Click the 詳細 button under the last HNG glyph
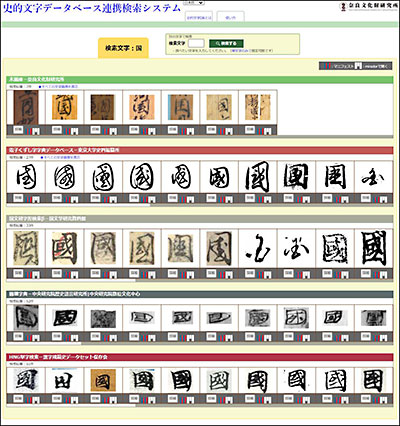This screenshot has width=400, height=426. coord(366,398)
